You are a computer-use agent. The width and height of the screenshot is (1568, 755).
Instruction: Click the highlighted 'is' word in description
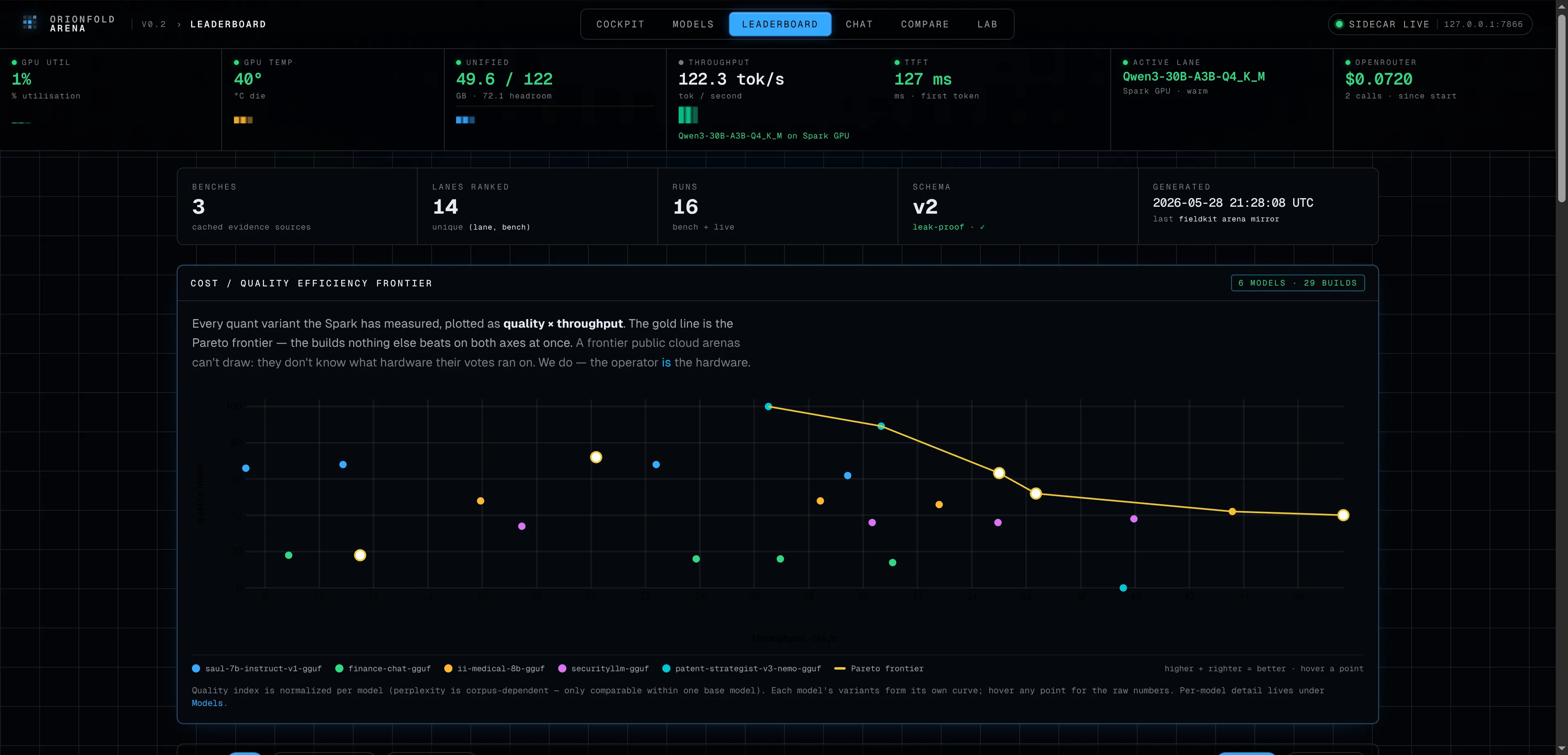tap(666, 362)
